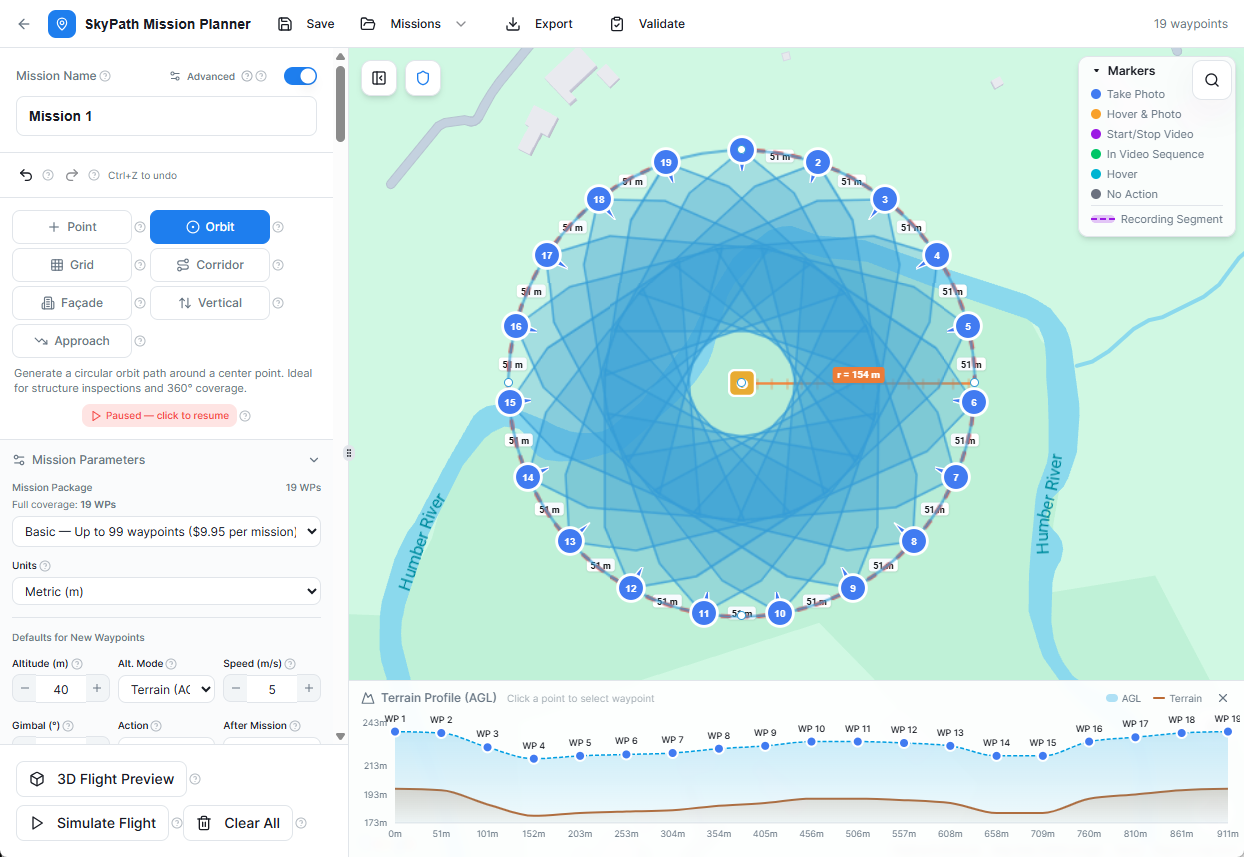Click Clear All button

click(238, 823)
